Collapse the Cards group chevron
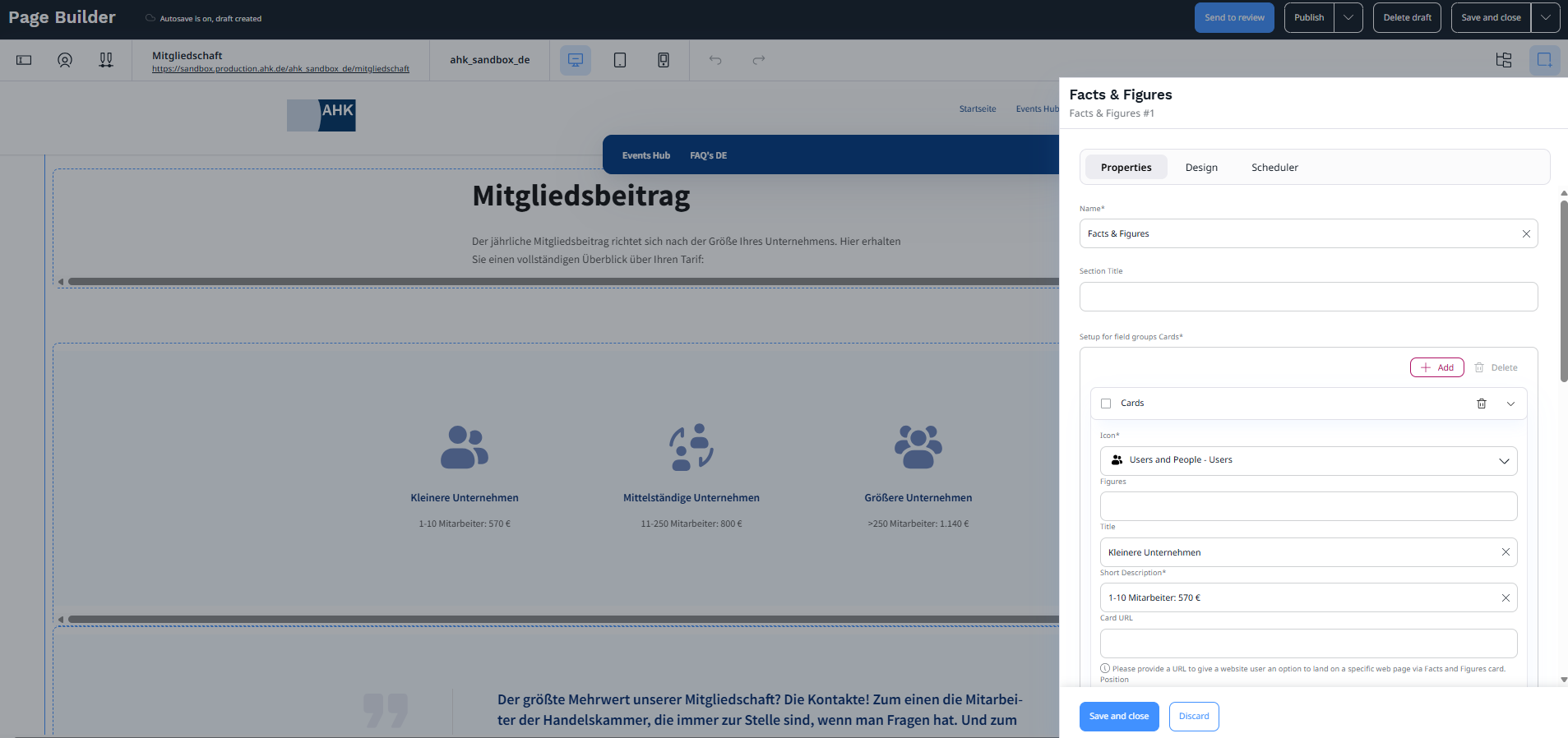The image size is (1568, 738). click(x=1510, y=404)
